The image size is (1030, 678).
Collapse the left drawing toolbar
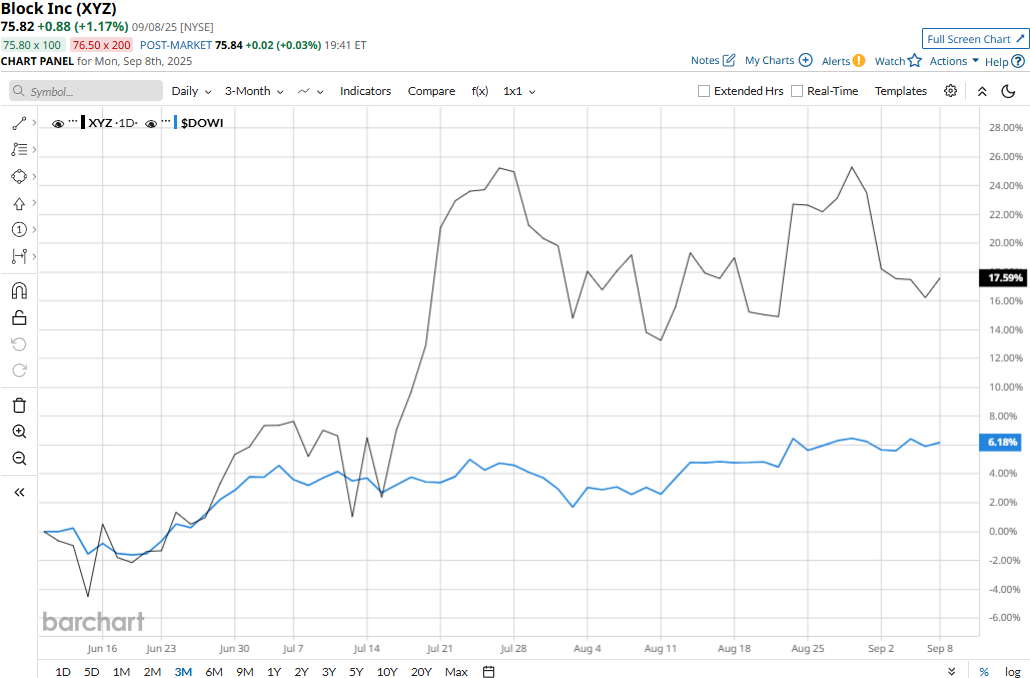[19, 492]
